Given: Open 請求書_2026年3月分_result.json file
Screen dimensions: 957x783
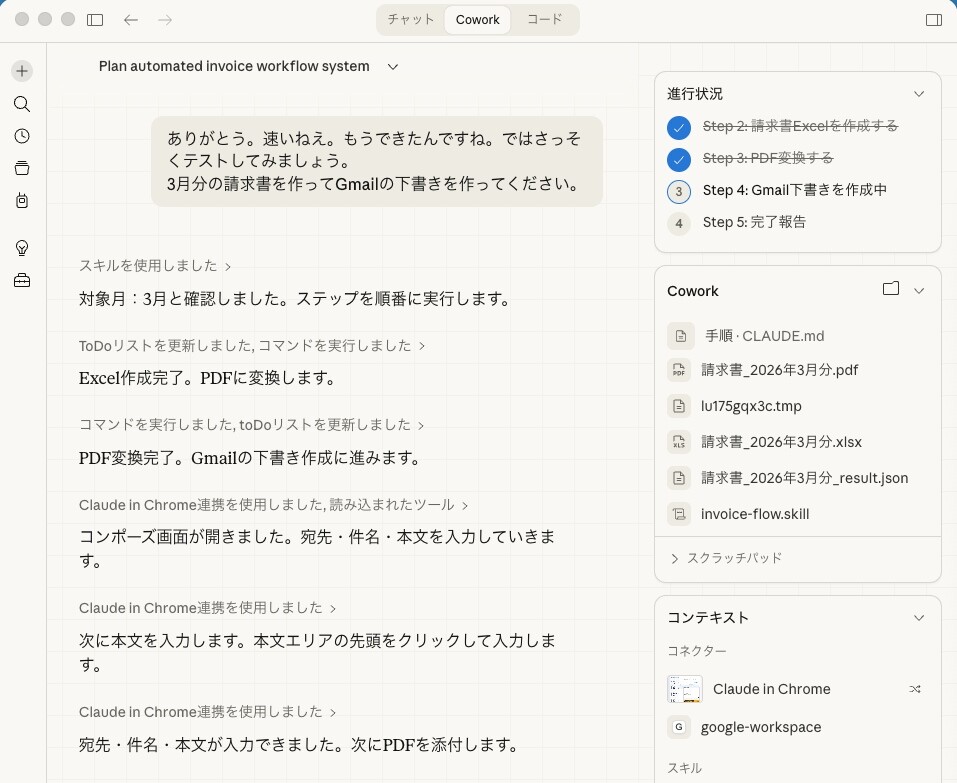Looking at the screenshot, I should click(x=804, y=478).
